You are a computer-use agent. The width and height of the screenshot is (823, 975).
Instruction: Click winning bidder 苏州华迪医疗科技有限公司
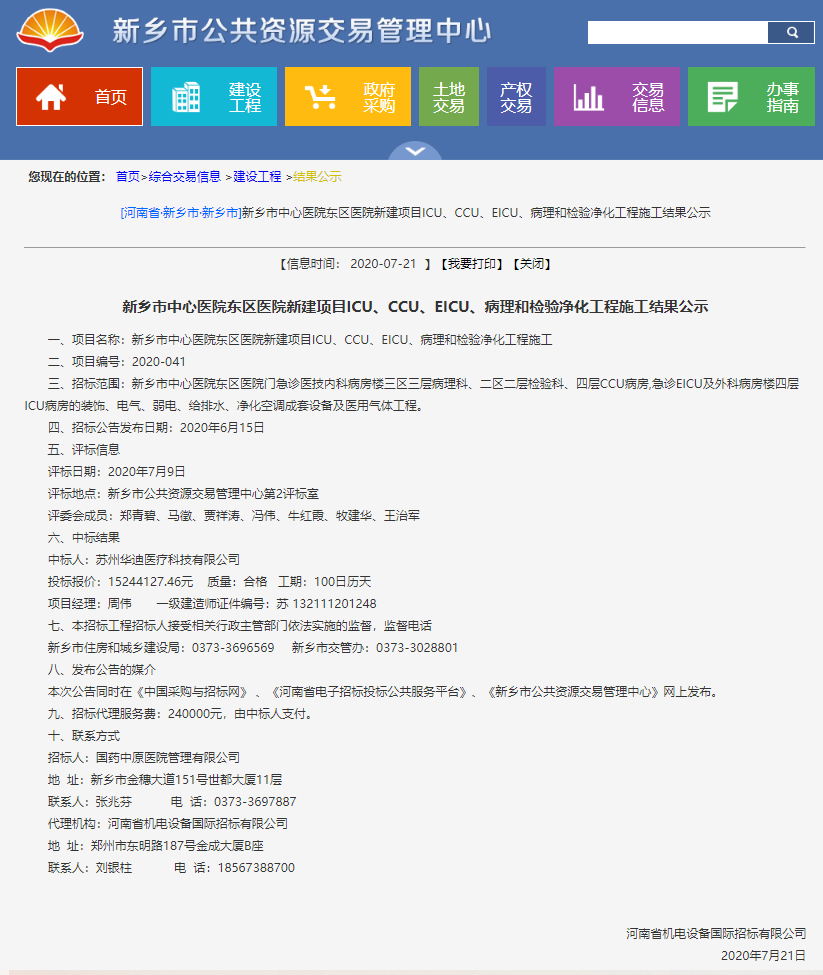click(x=168, y=560)
